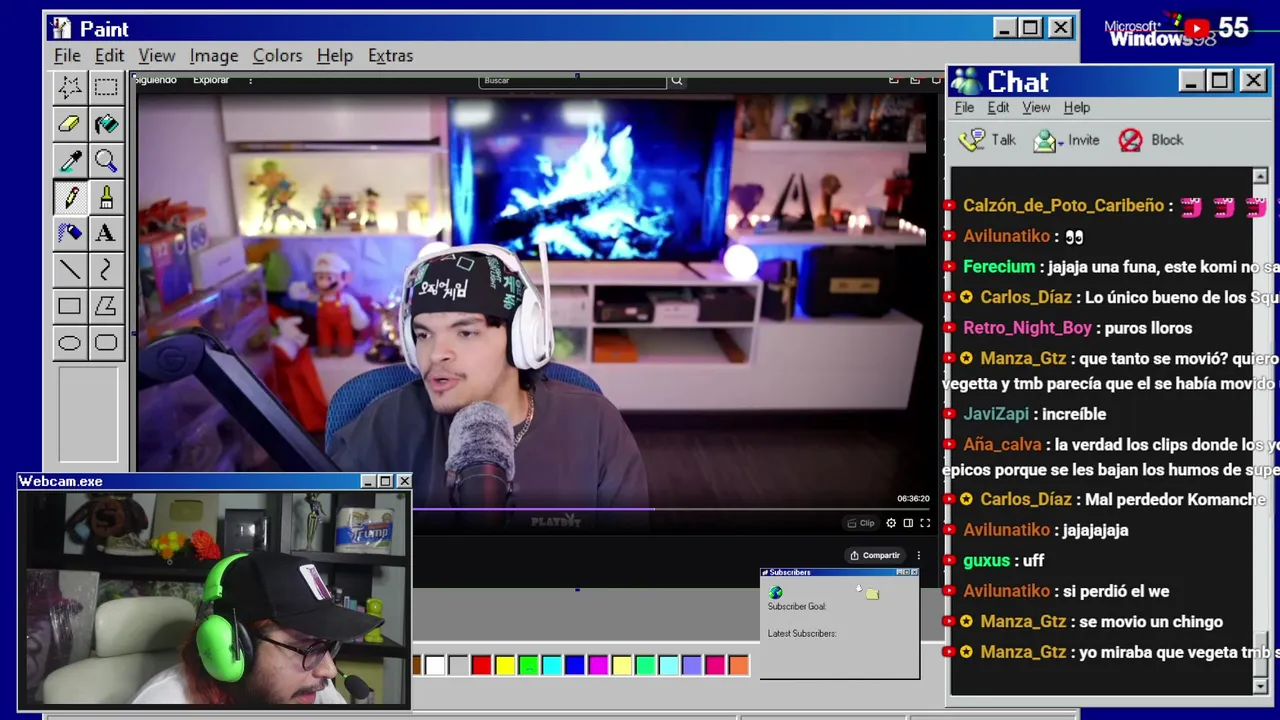The width and height of the screenshot is (1280, 720).
Task: Click the folder icon in Subscribers window
Action: (872, 594)
